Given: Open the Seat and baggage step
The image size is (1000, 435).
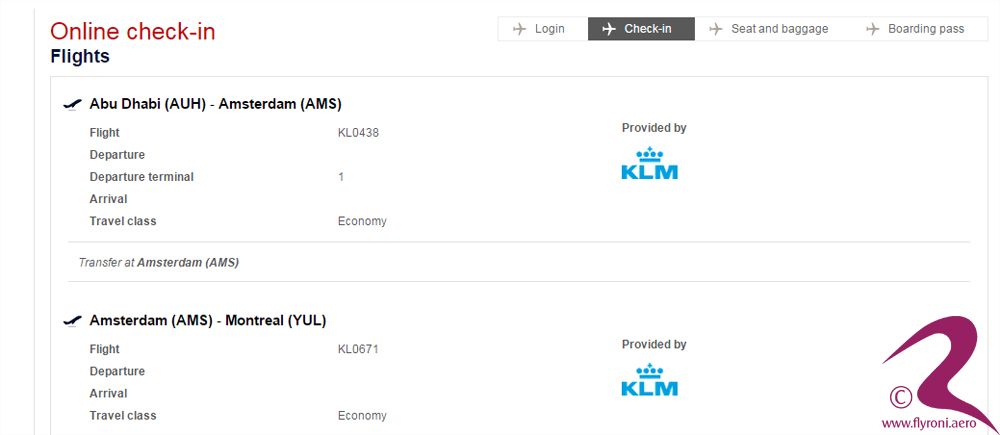Looking at the screenshot, I should coord(772,29).
